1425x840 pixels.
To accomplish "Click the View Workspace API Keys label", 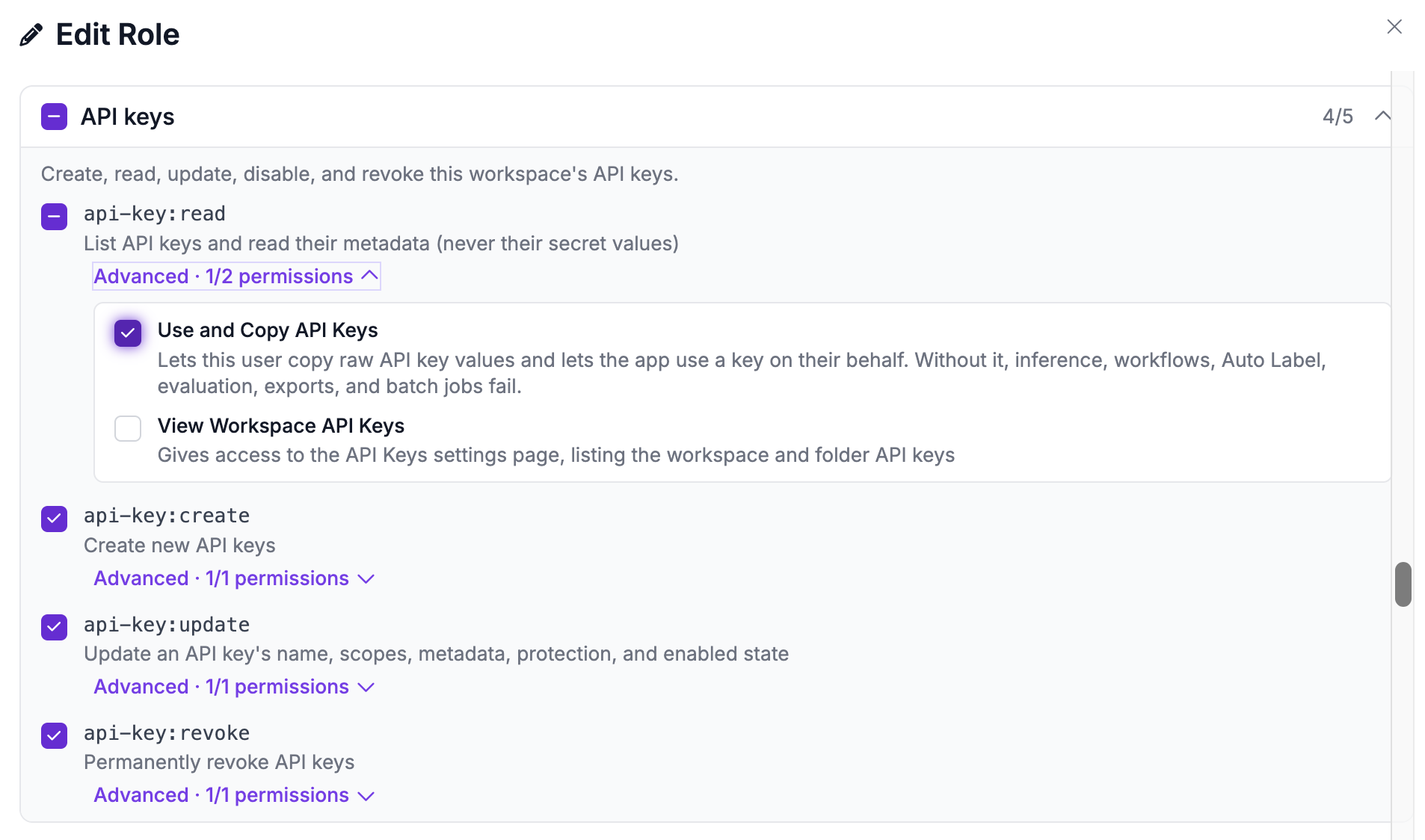I will click(281, 426).
